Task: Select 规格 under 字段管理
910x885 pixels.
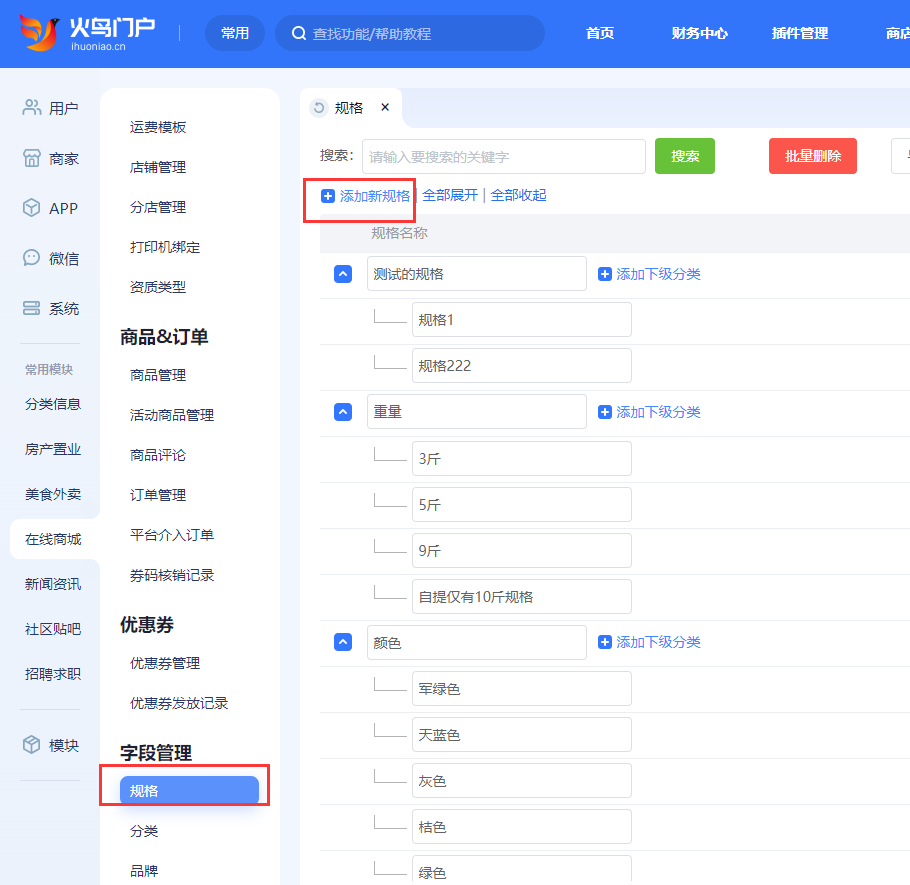Action: [189, 790]
